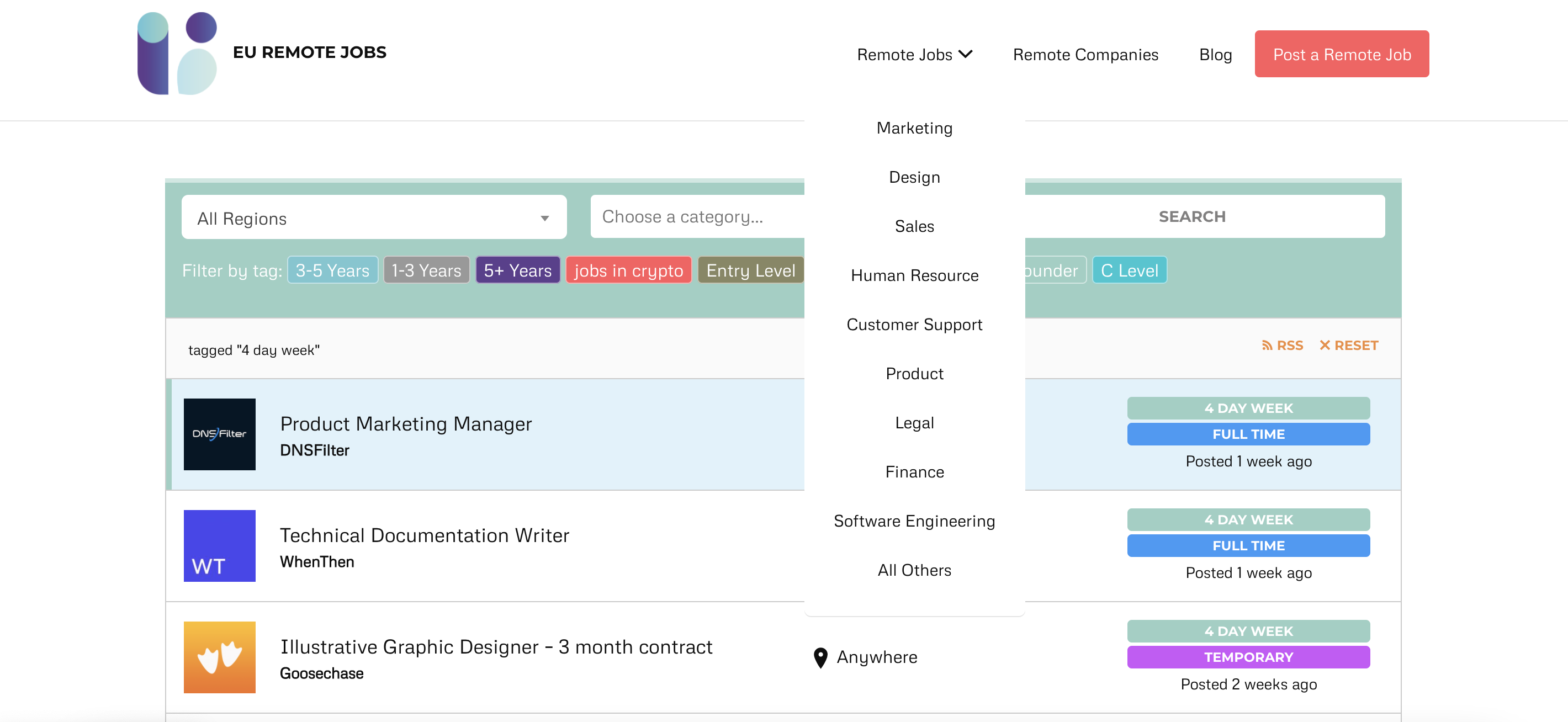
Task: Choose Software Engineering in the dropdown menu
Action: point(914,521)
